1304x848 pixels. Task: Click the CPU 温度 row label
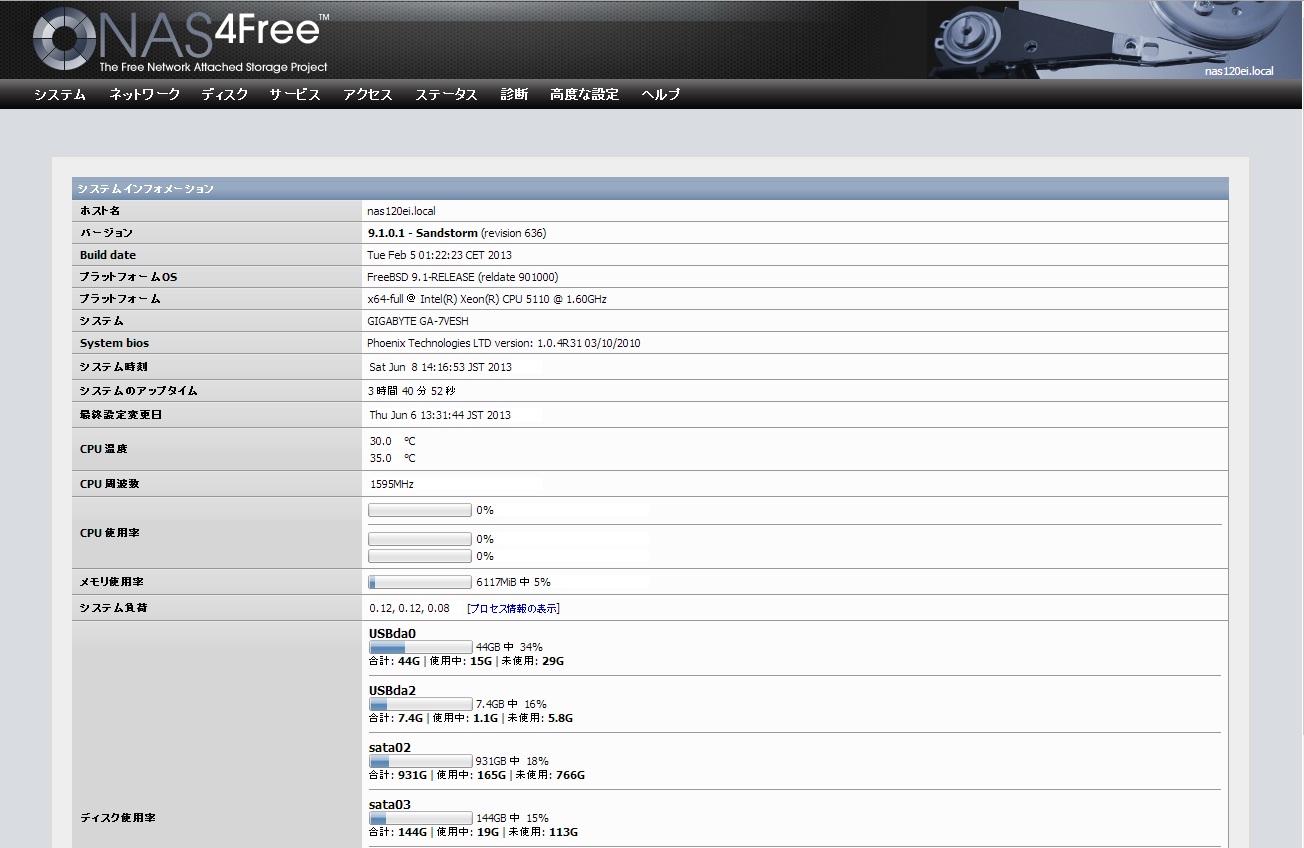[x=104, y=449]
